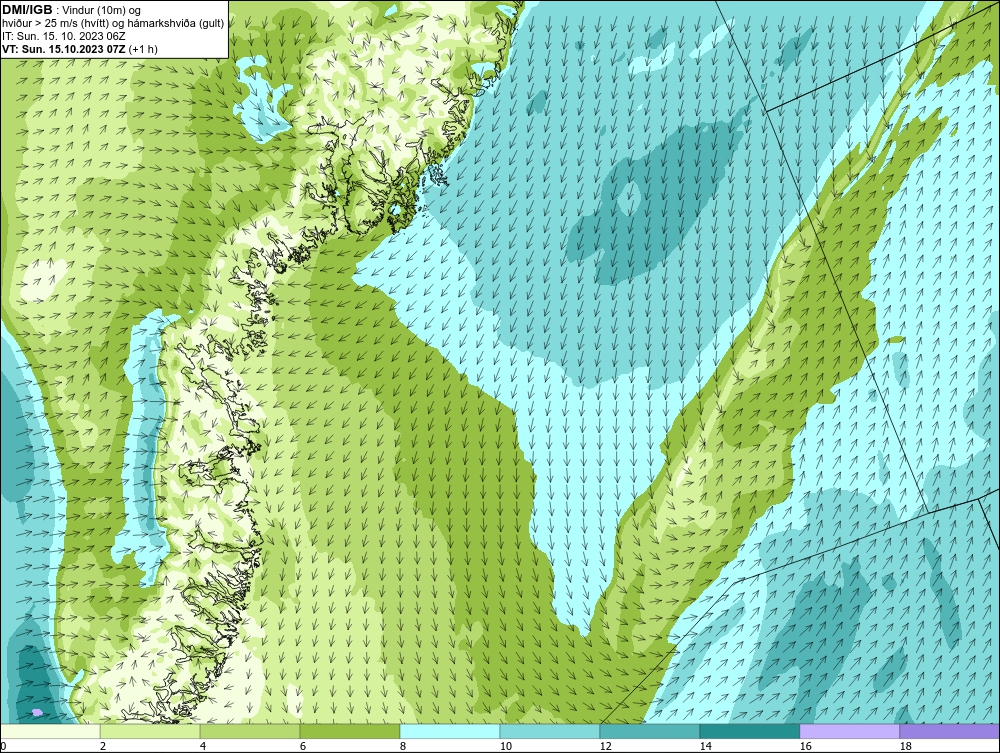Viewport: 1000px width, 753px height.
Task: Select the 14–16 m/s dark teal swatch
Action: [749, 731]
